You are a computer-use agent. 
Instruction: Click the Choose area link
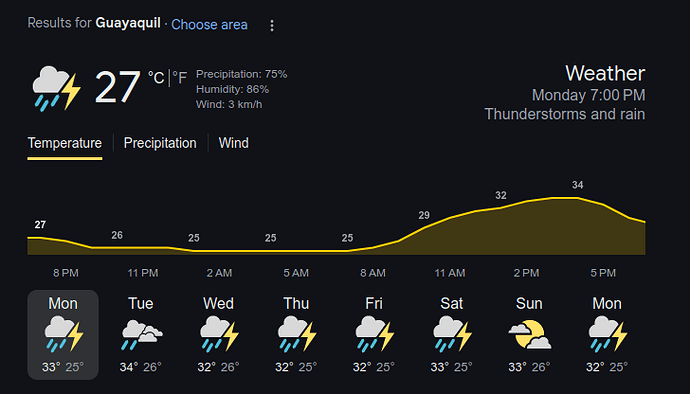tap(209, 25)
